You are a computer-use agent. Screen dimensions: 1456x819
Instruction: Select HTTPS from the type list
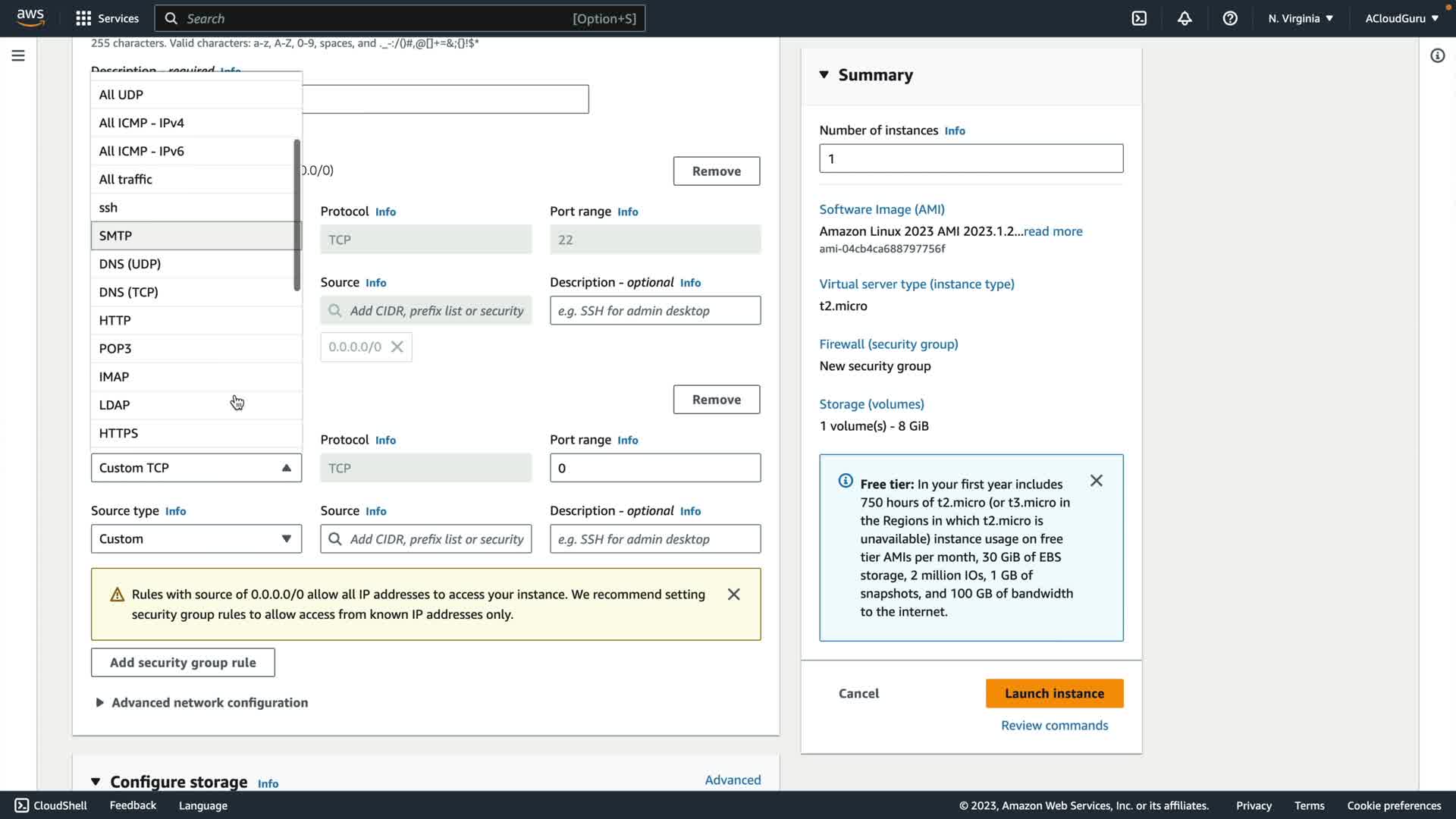pyautogui.click(x=119, y=433)
